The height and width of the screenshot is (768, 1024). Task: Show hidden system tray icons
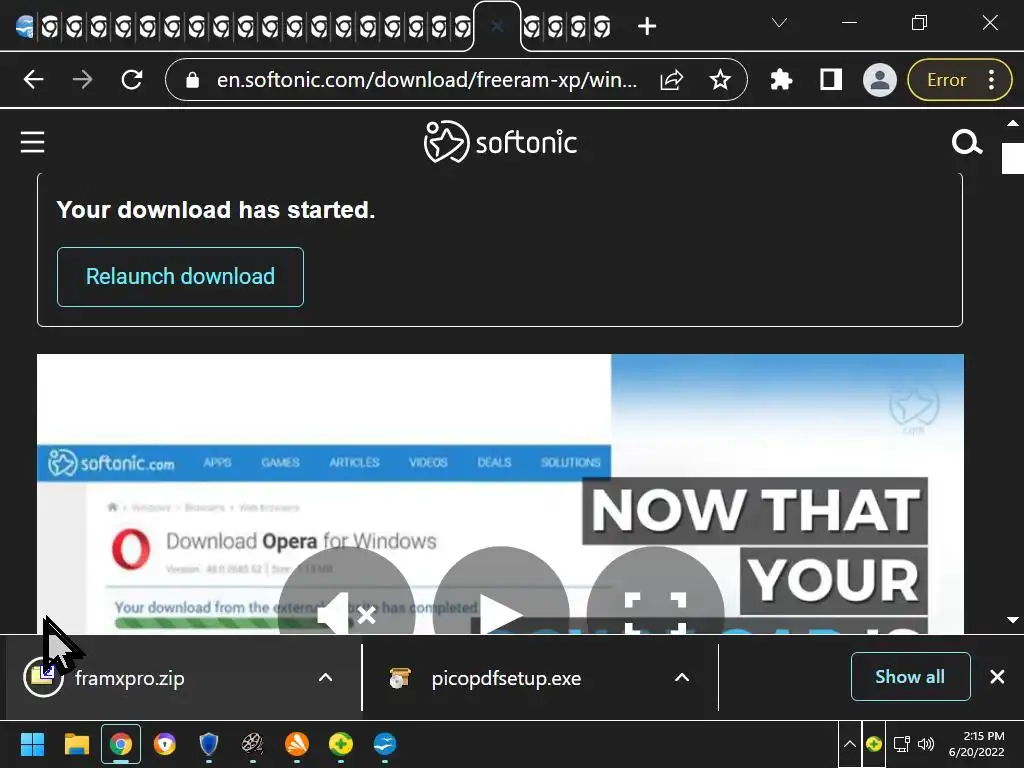point(850,744)
